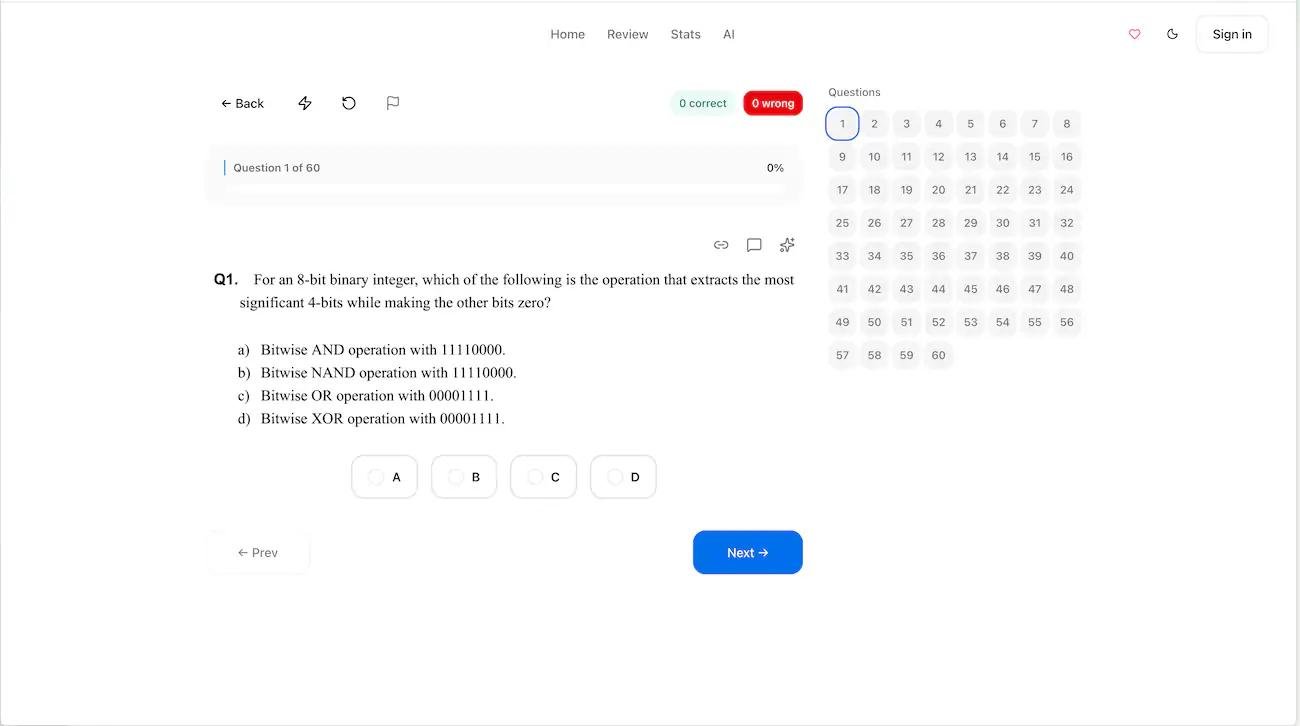Screen dimensions: 1300x726
Task: Open the AI nav item
Action: pos(729,34)
